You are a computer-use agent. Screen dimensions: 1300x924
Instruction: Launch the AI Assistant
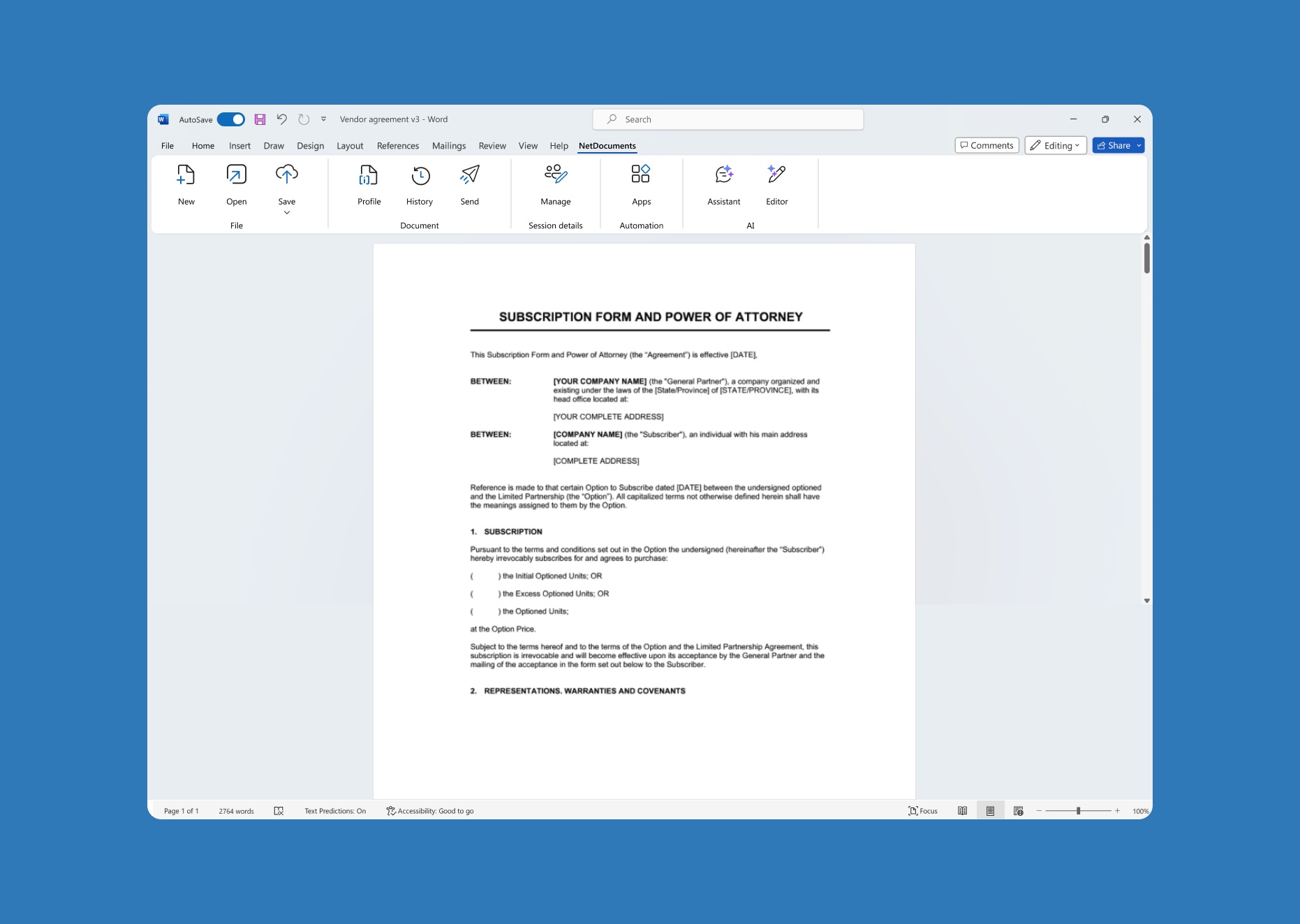tap(724, 175)
